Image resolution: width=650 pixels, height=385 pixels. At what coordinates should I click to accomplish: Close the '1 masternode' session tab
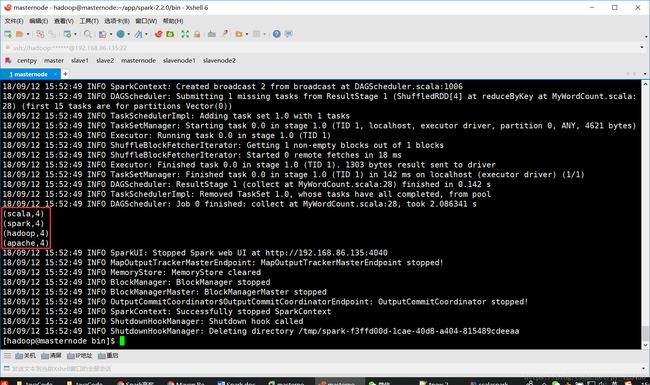coord(55,74)
